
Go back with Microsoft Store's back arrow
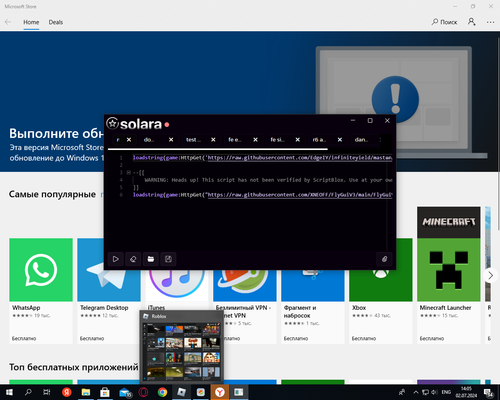pyautogui.click(x=8, y=22)
